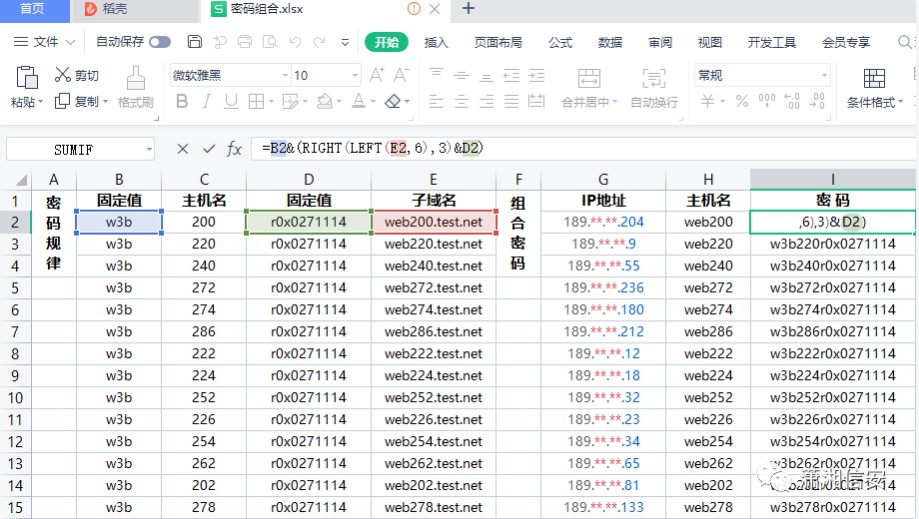The image size is (919, 519).
Task: Click the Merge and Center icon
Action: click(589, 78)
